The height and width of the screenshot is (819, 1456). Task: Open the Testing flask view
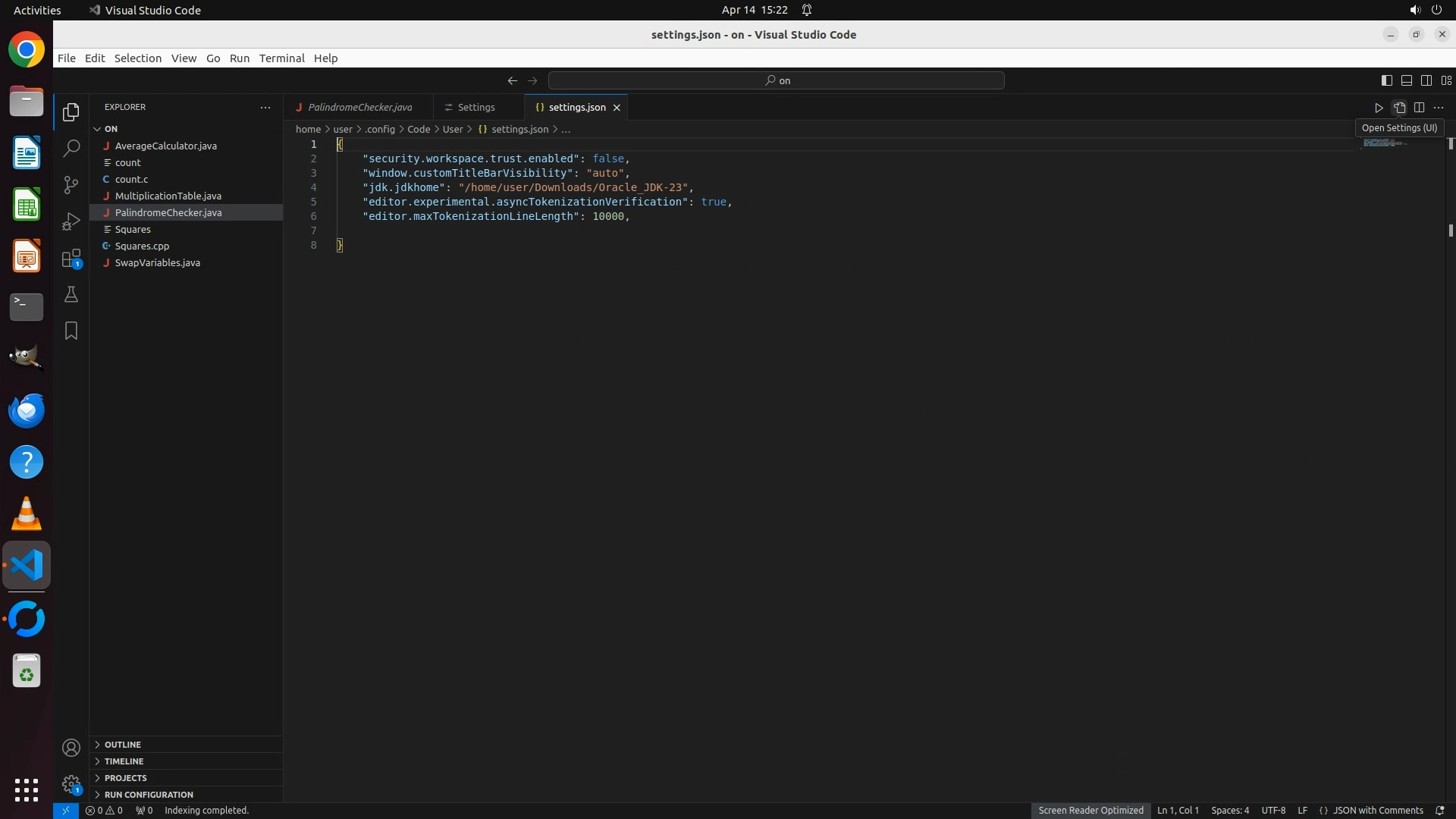71,294
